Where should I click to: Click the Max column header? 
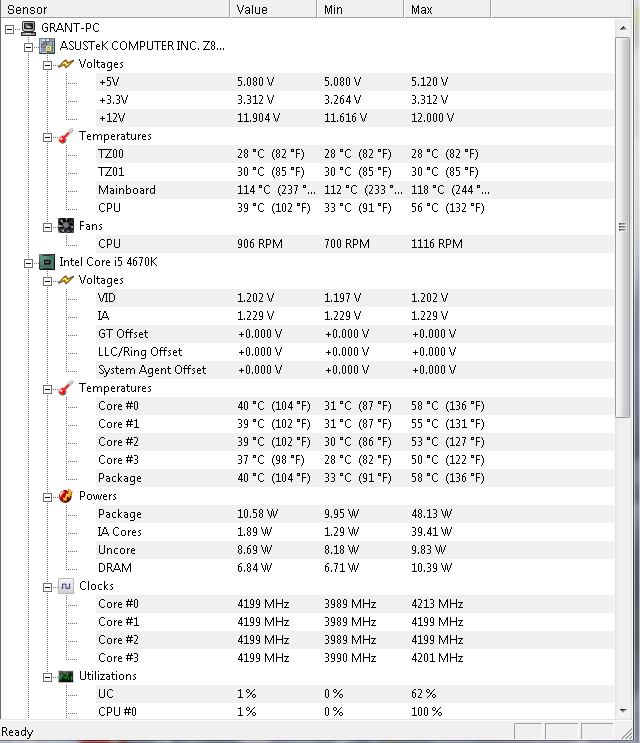click(x=448, y=9)
